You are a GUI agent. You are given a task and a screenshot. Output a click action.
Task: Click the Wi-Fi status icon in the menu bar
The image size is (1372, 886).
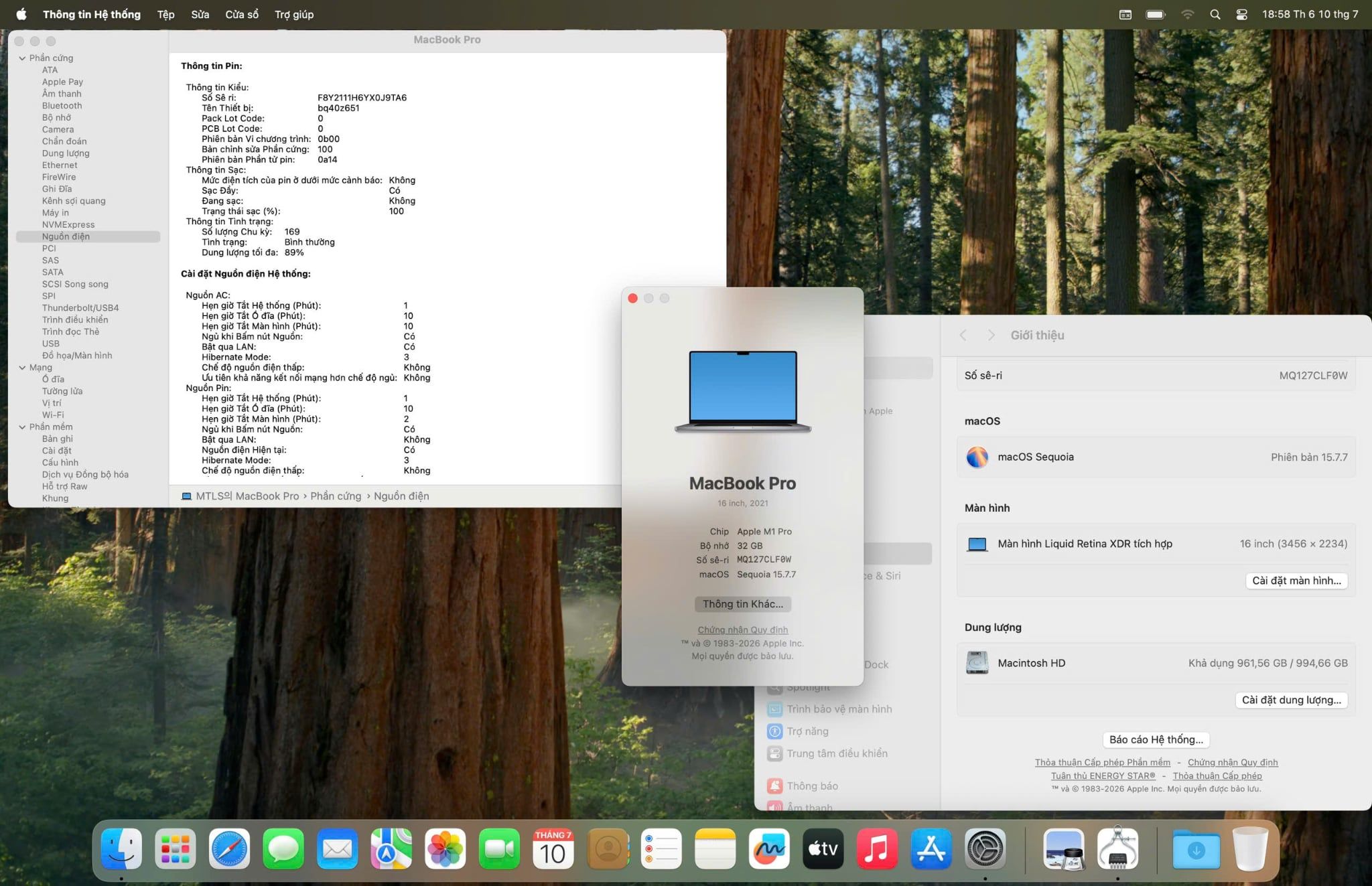(1188, 14)
